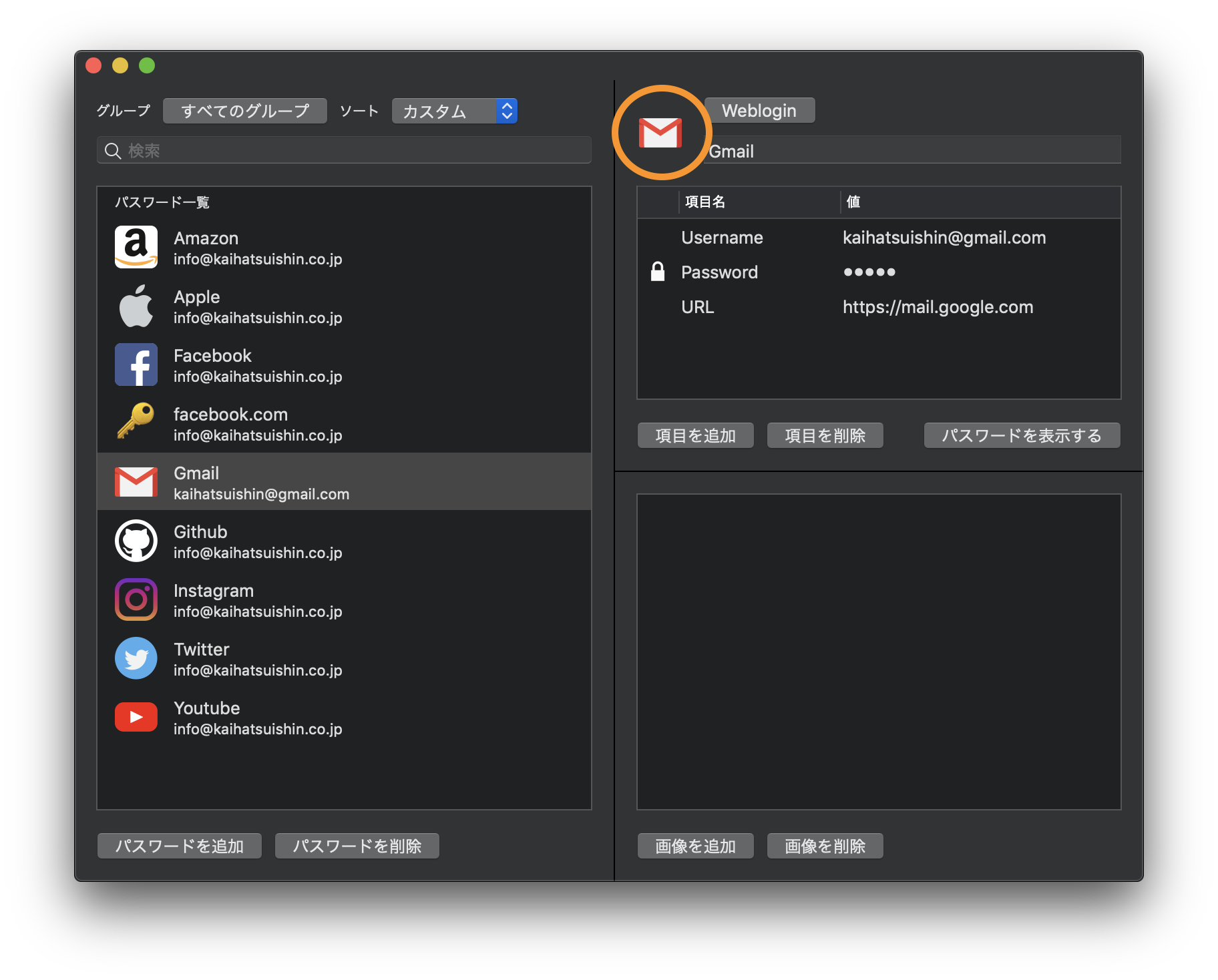Click the Username value kaihatsuishin@gmail.com in the table
Screen dimensions: 1218x980
[x=944, y=238]
